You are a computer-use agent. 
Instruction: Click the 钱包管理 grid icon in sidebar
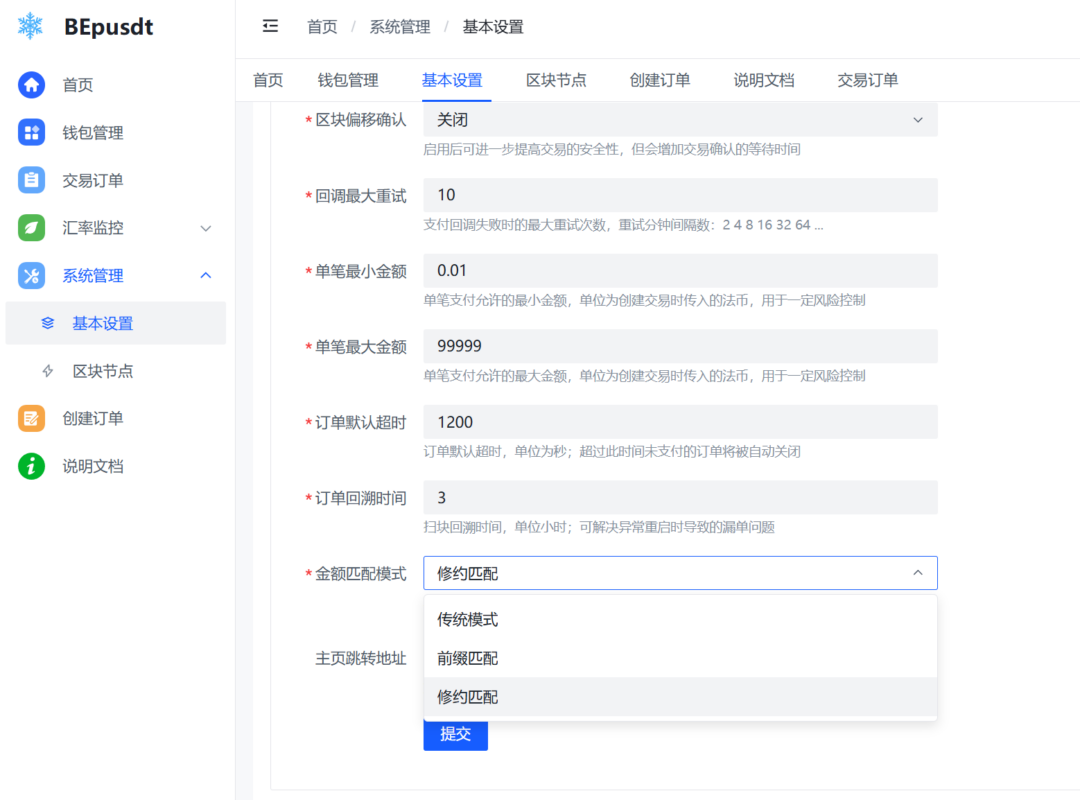[31, 132]
